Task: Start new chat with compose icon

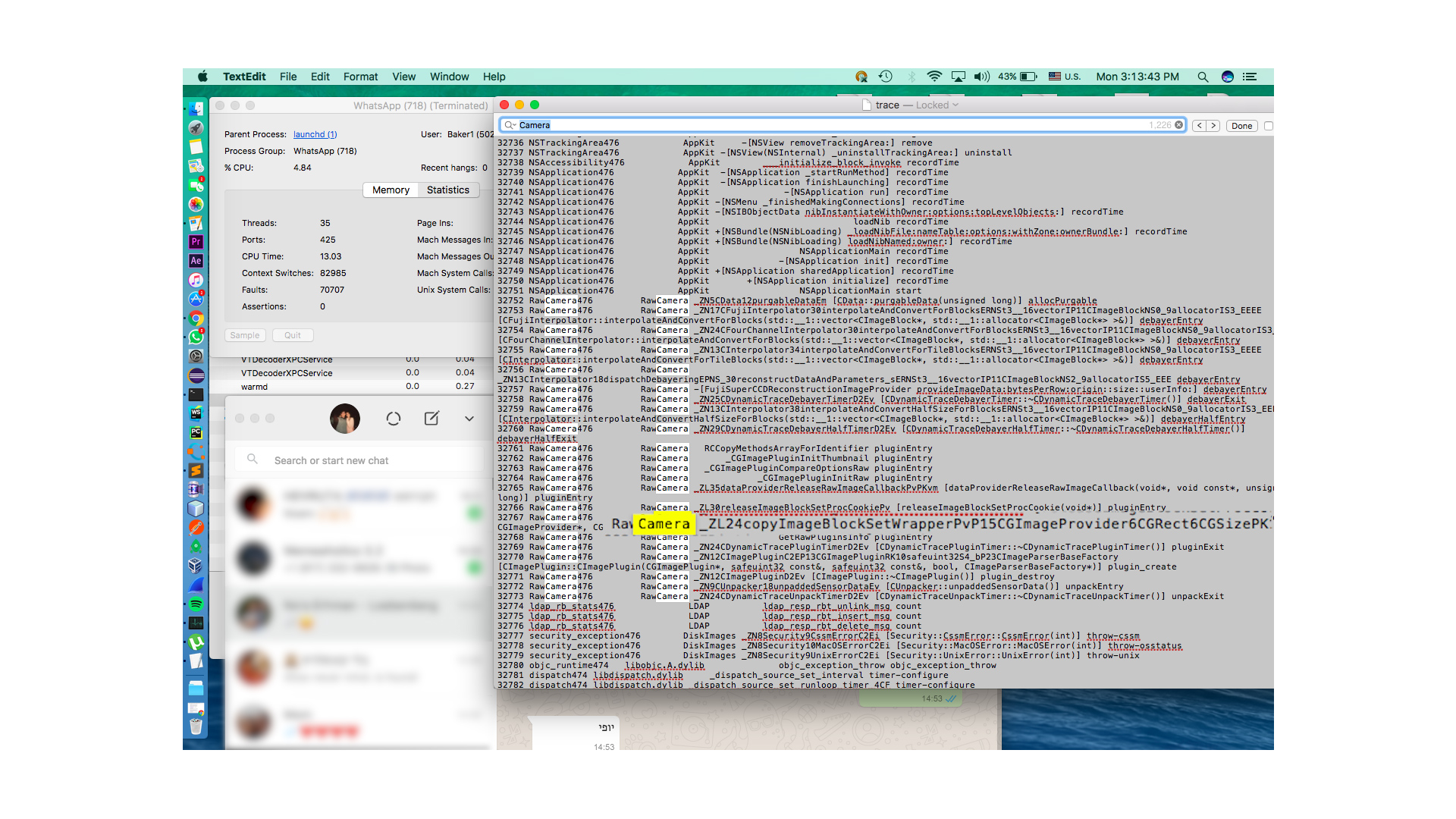Action: (x=431, y=419)
